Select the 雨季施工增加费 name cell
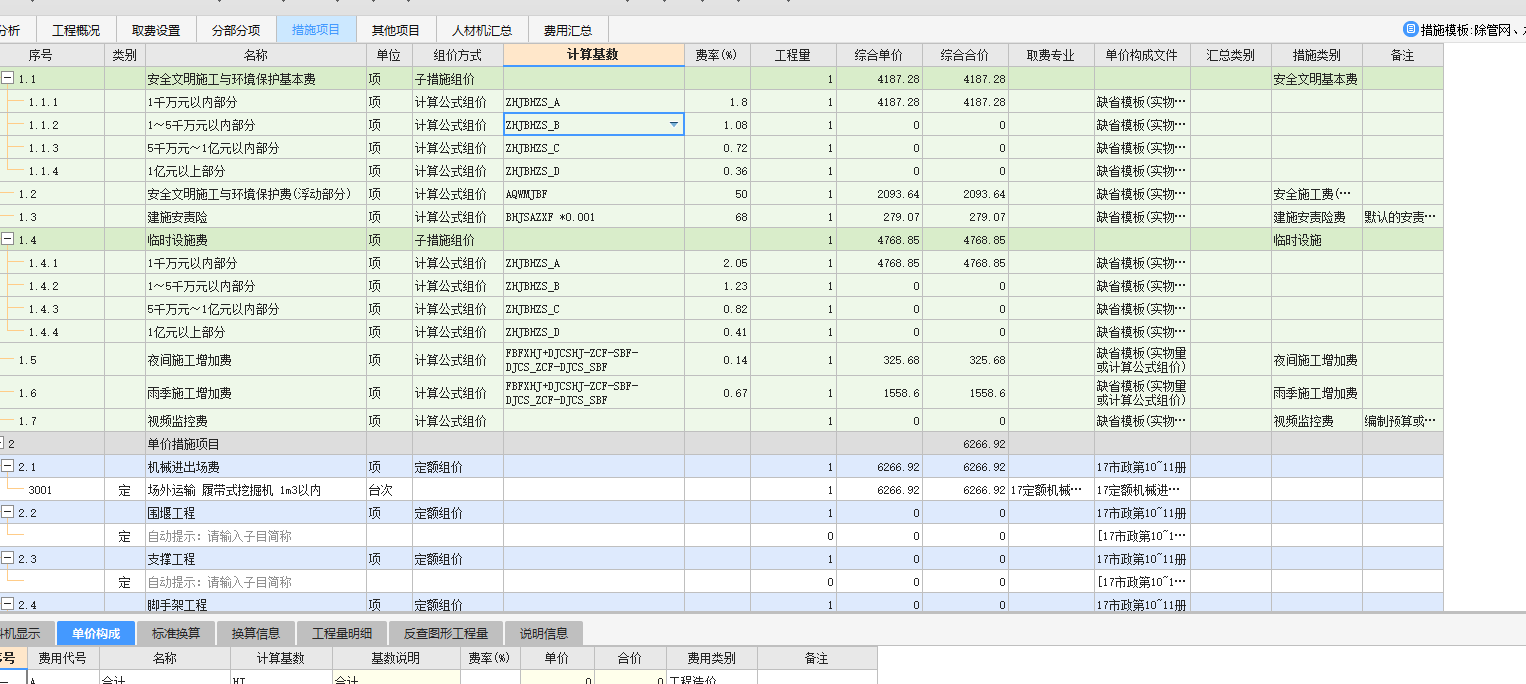 click(x=256, y=393)
